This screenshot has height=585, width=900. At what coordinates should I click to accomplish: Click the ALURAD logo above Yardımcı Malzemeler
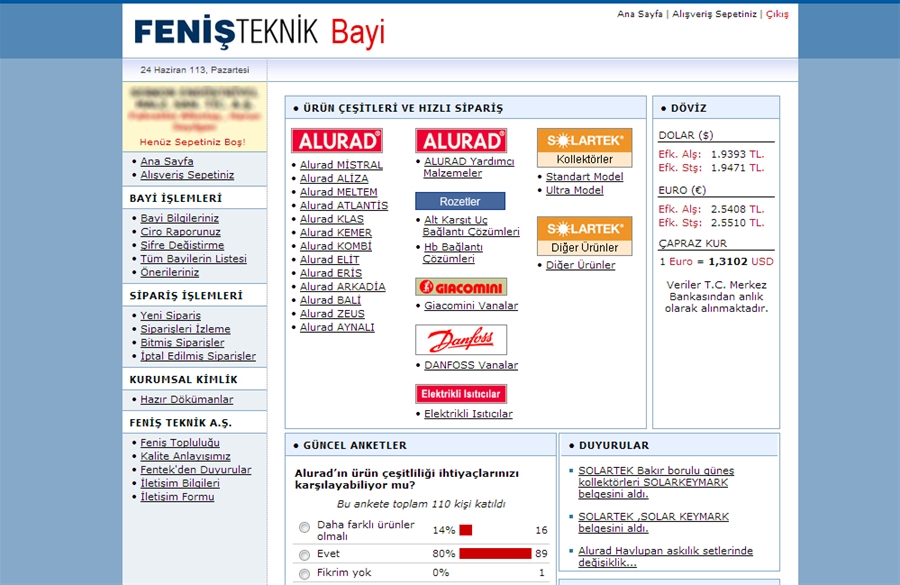[461, 141]
